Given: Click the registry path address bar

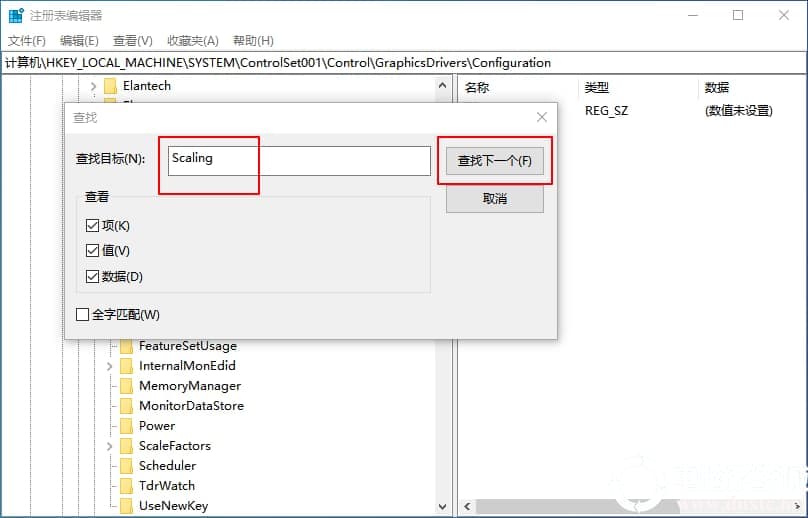Looking at the screenshot, I should pos(403,63).
